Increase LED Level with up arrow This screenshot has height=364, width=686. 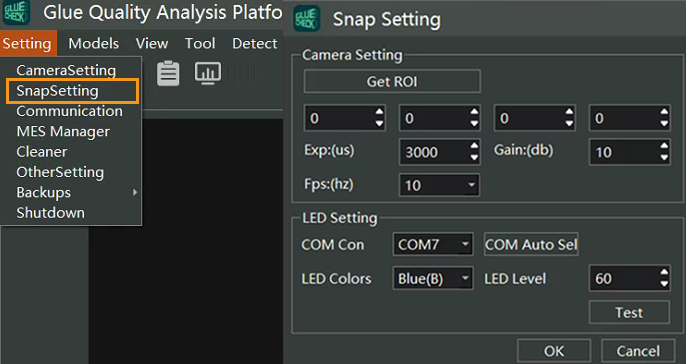tap(665, 272)
